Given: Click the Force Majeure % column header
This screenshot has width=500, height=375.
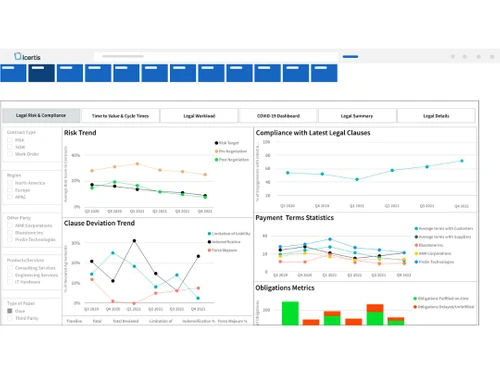Looking at the screenshot, I should pos(233,321).
